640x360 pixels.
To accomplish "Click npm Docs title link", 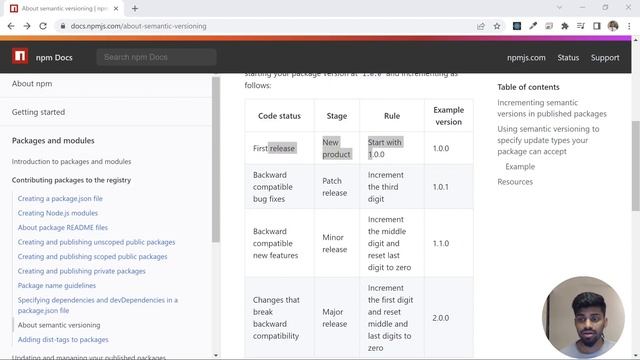I will click(54, 58).
